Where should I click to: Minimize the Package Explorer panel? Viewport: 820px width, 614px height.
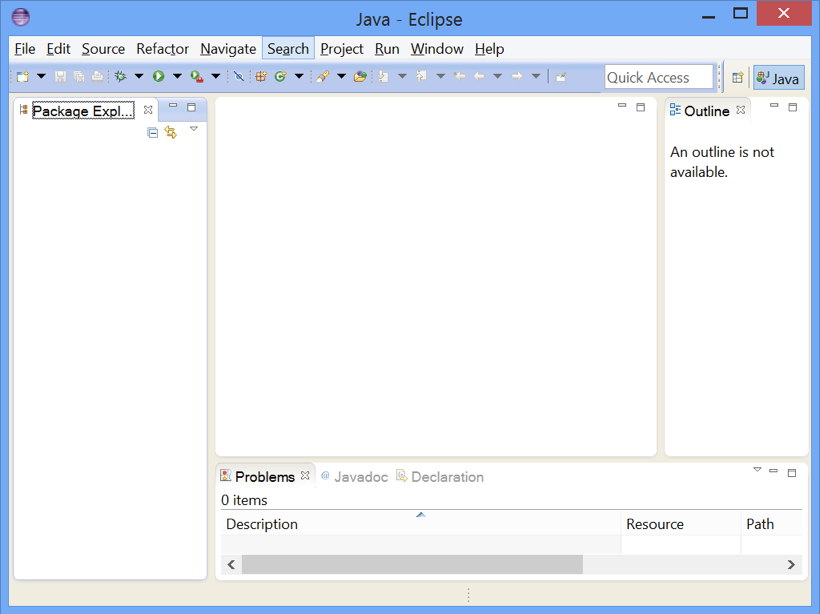click(x=173, y=106)
